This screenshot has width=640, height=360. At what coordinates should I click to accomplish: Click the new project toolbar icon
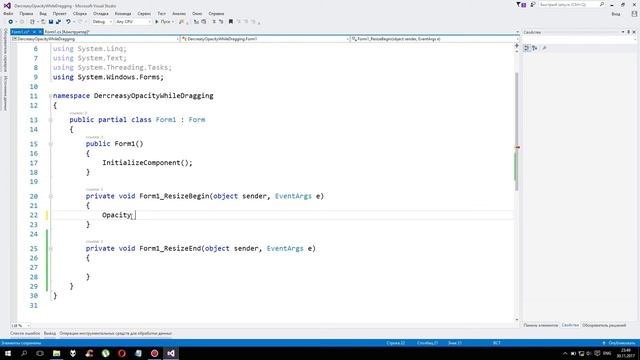point(32,22)
